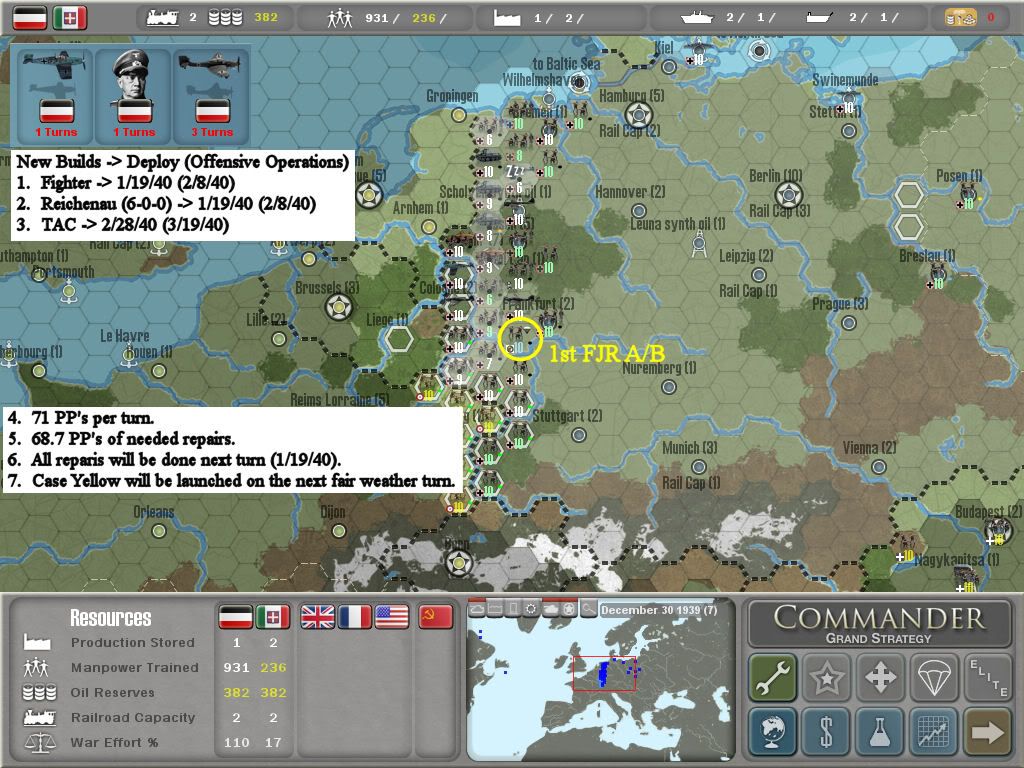This screenshot has height=768, width=1024.
Task: Open the repair/upgrade wrench tool
Action: pyautogui.click(x=773, y=677)
